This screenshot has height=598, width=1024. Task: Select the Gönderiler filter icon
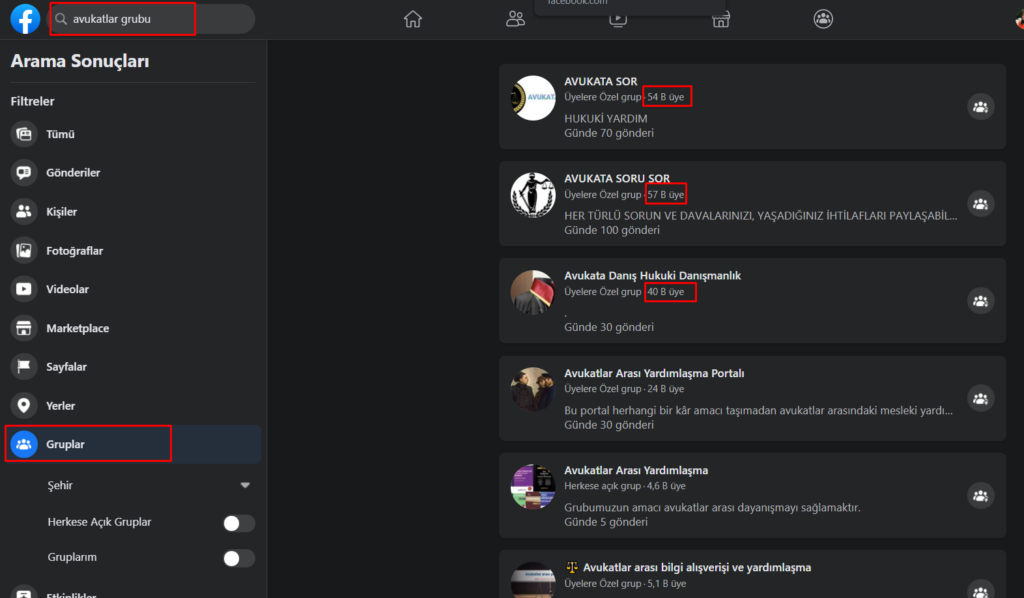pyautogui.click(x=24, y=172)
